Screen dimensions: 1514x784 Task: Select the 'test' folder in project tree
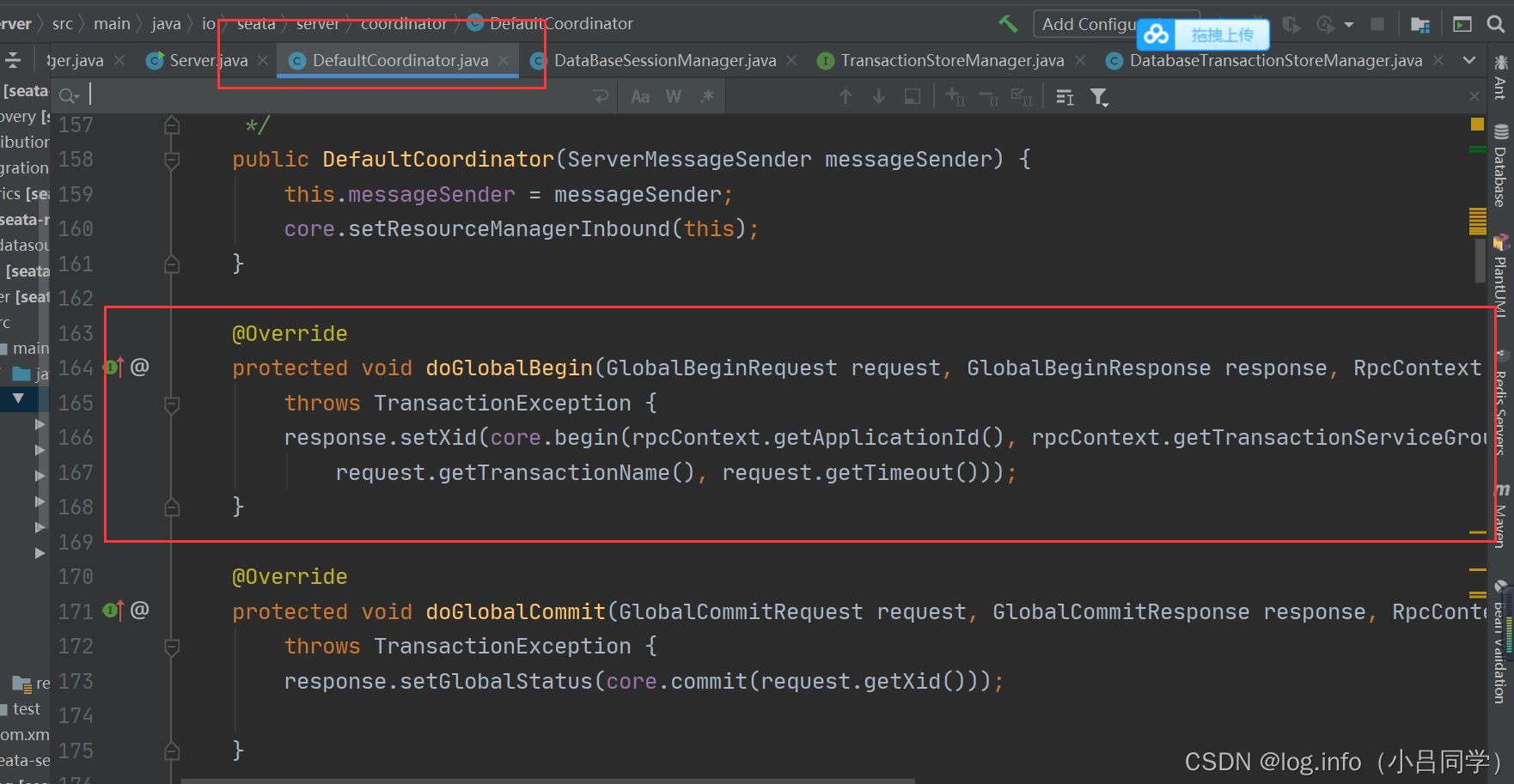click(26, 709)
